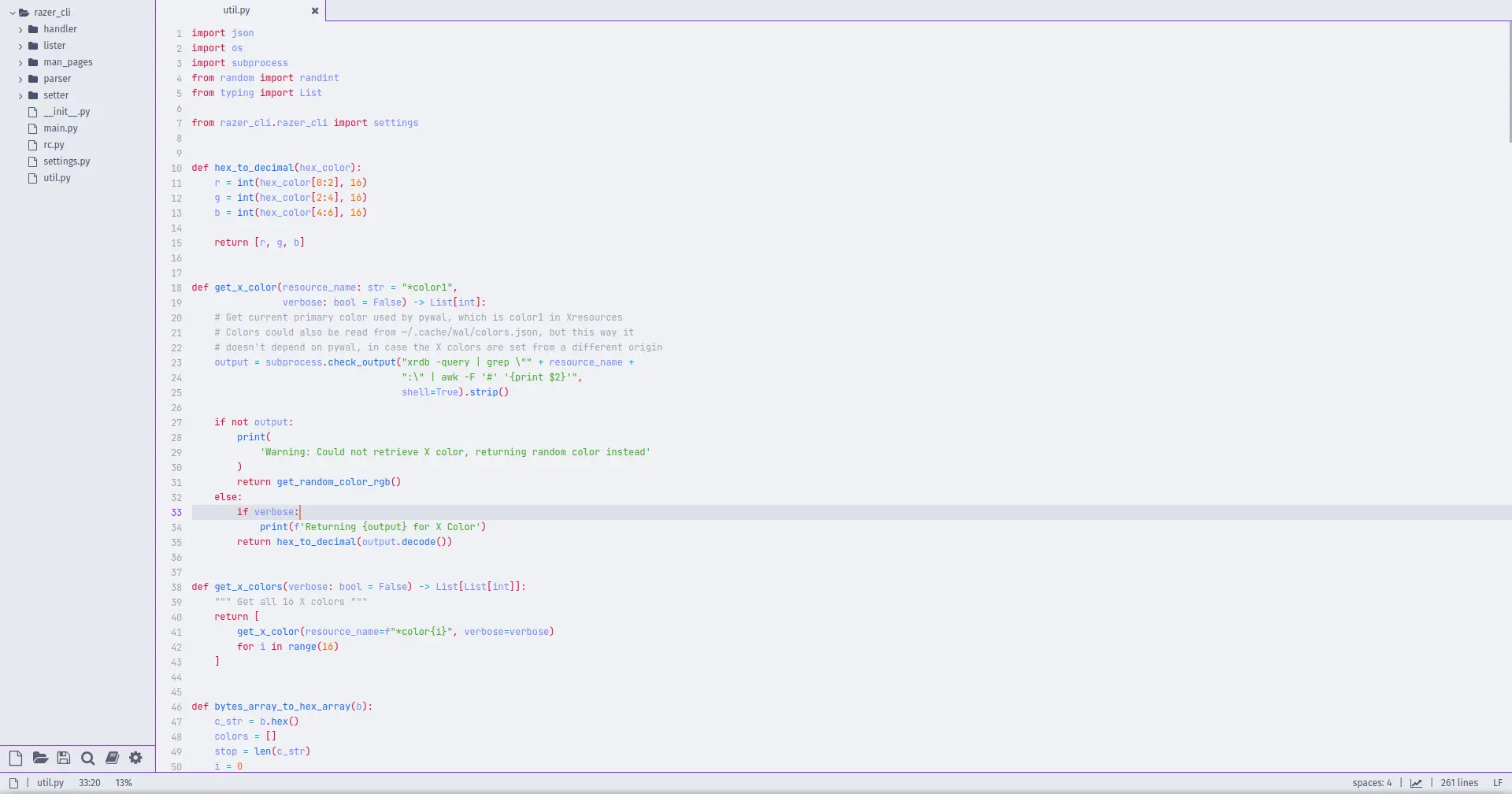Click 'from razer_cli.razer_cli import settings' line
The width and height of the screenshot is (1512, 794).
pyautogui.click(x=305, y=123)
